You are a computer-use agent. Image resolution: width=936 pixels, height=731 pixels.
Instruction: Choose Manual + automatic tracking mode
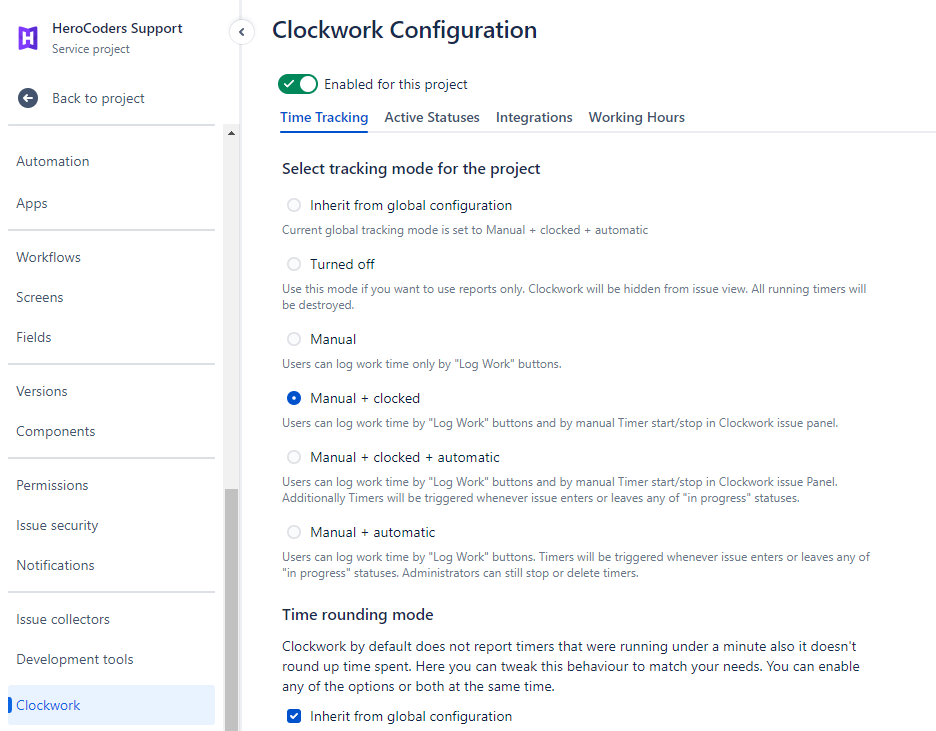coord(294,532)
